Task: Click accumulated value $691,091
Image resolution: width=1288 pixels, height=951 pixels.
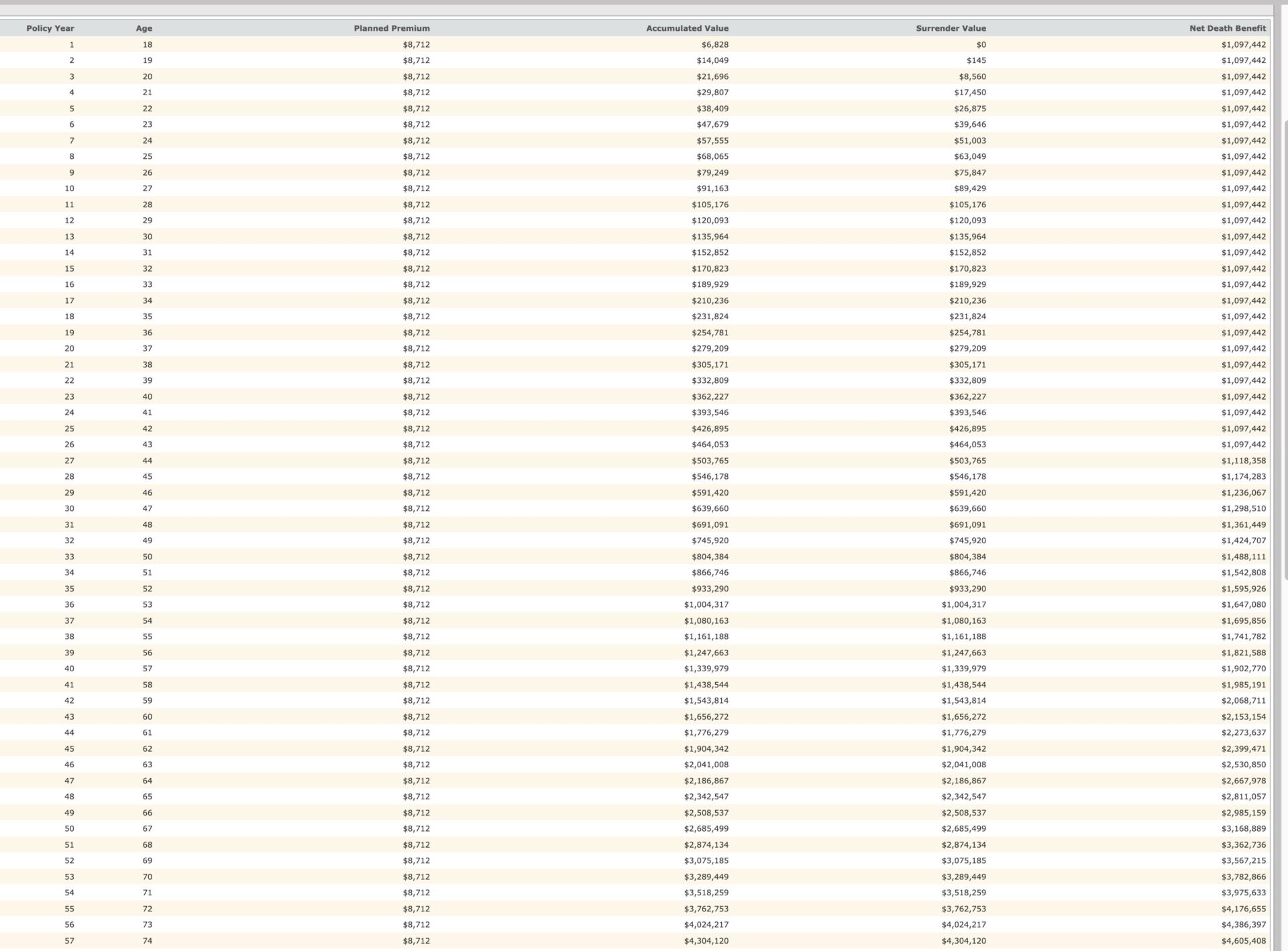Action: 710,524
